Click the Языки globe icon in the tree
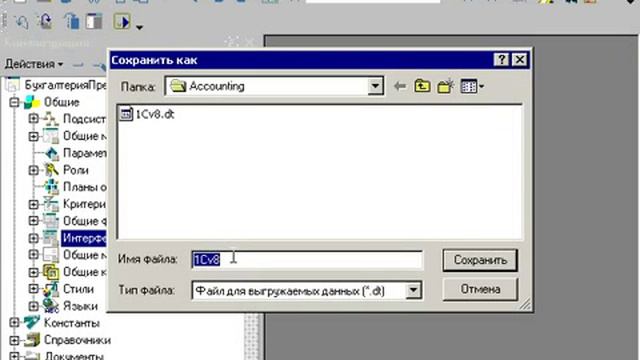640x360 pixels. (x=51, y=306)
